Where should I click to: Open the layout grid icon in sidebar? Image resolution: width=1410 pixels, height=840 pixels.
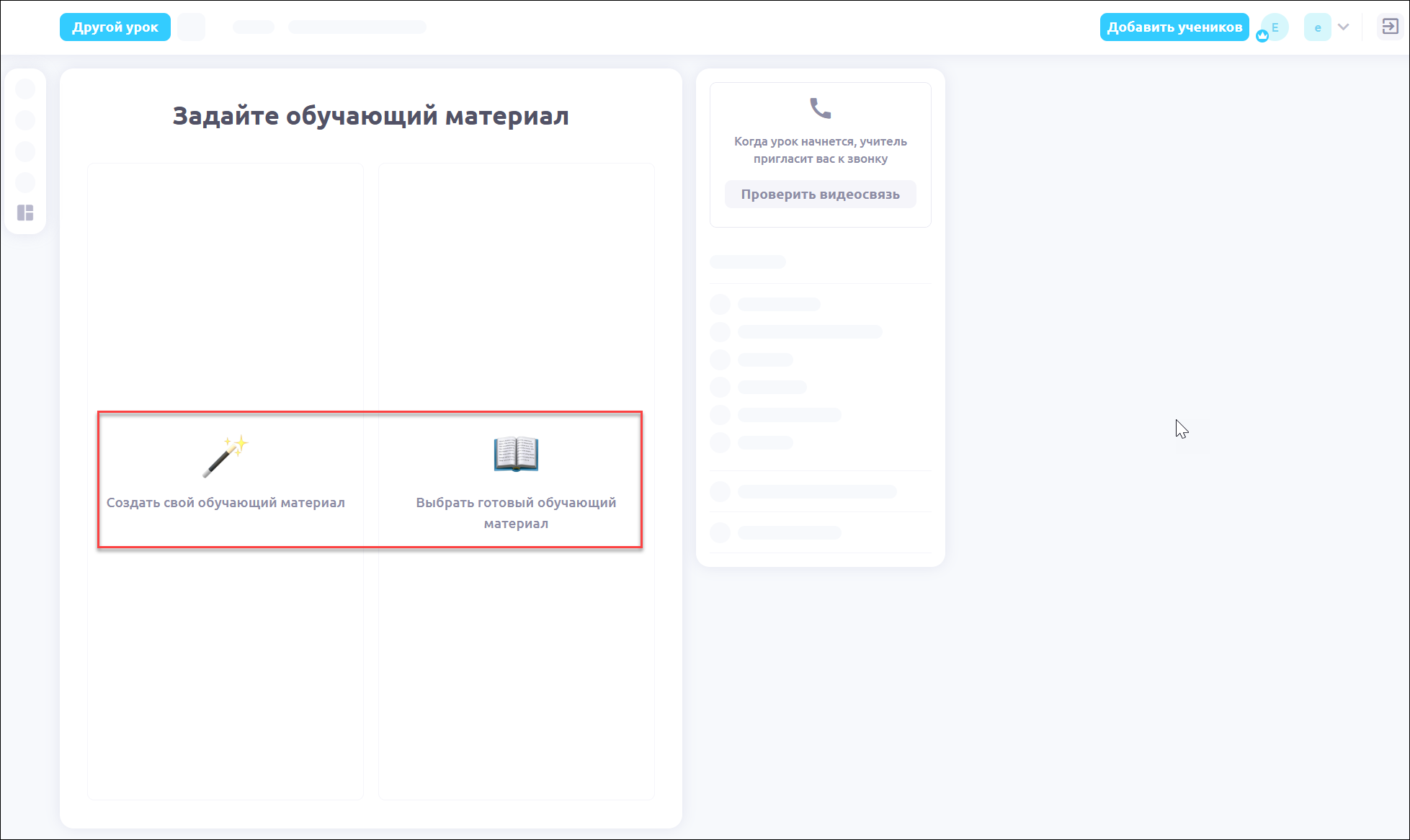click(25, 213)
